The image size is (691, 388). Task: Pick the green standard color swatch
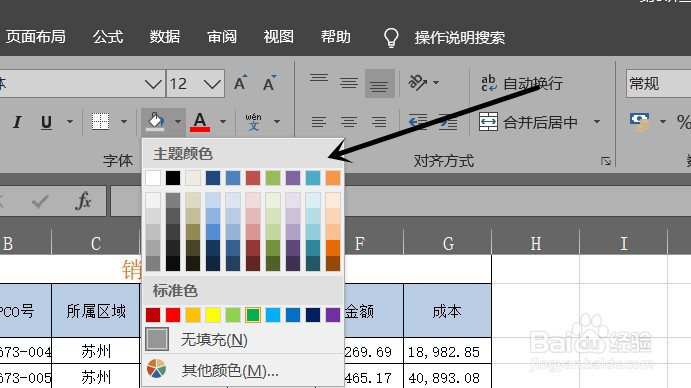(253, 315)
